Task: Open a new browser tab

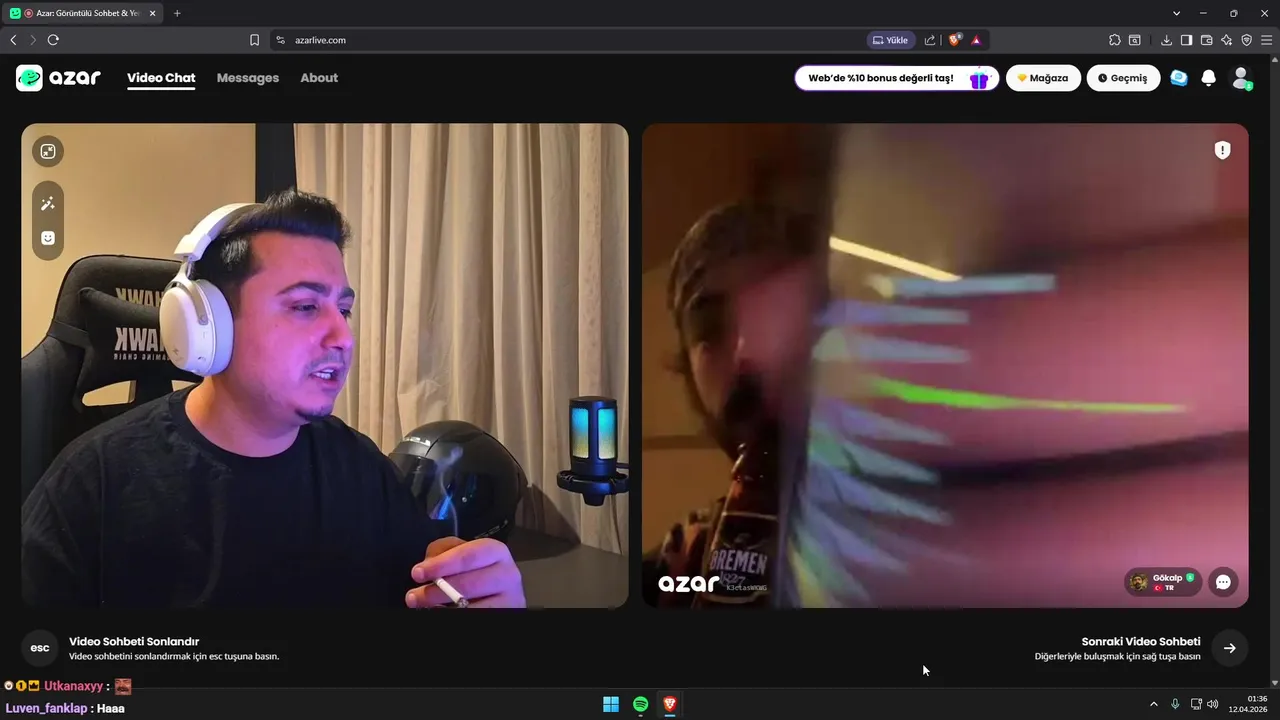Action: point(177,13)
